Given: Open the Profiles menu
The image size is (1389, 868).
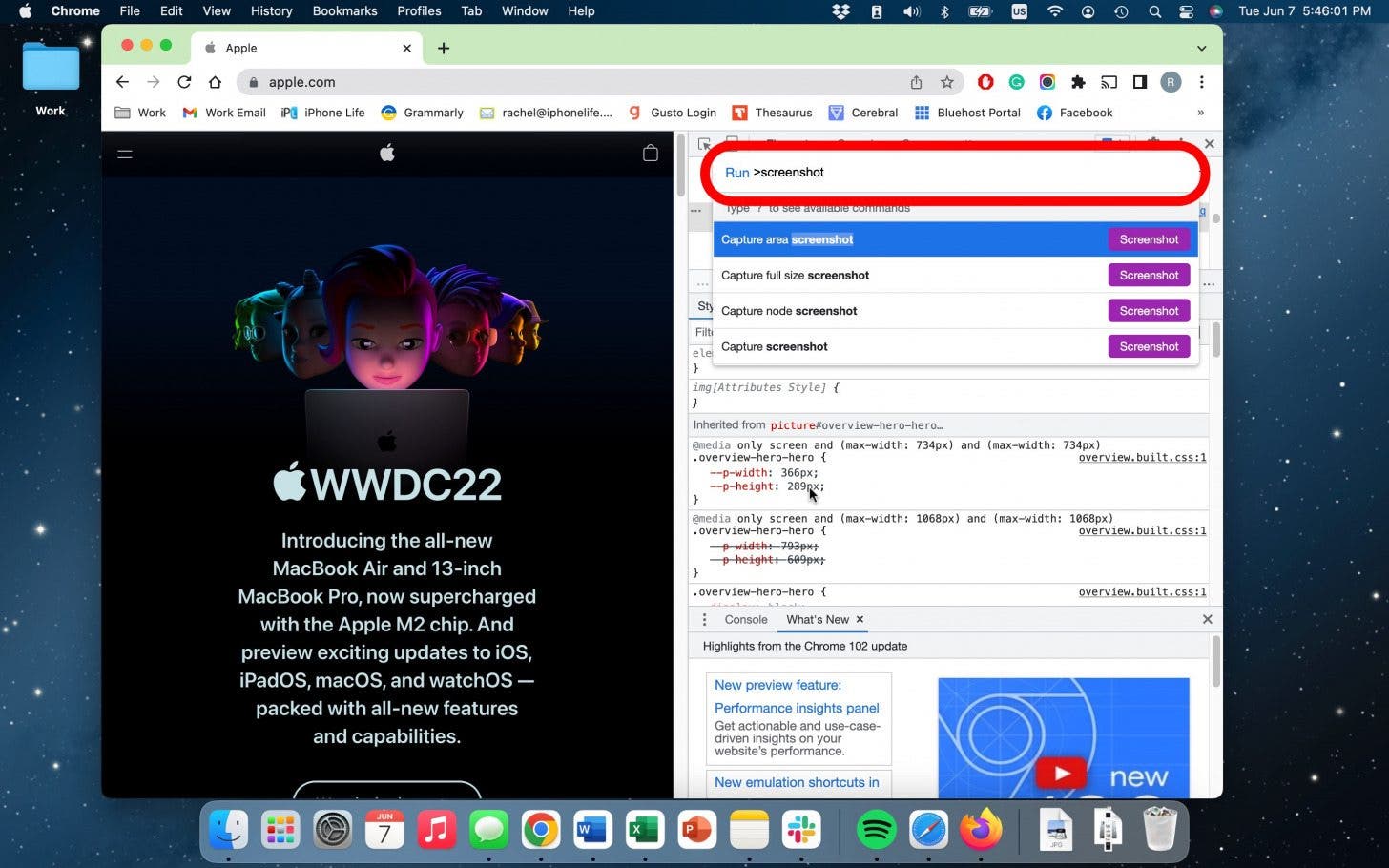Looking at the screenshot, I should (419, 11).
